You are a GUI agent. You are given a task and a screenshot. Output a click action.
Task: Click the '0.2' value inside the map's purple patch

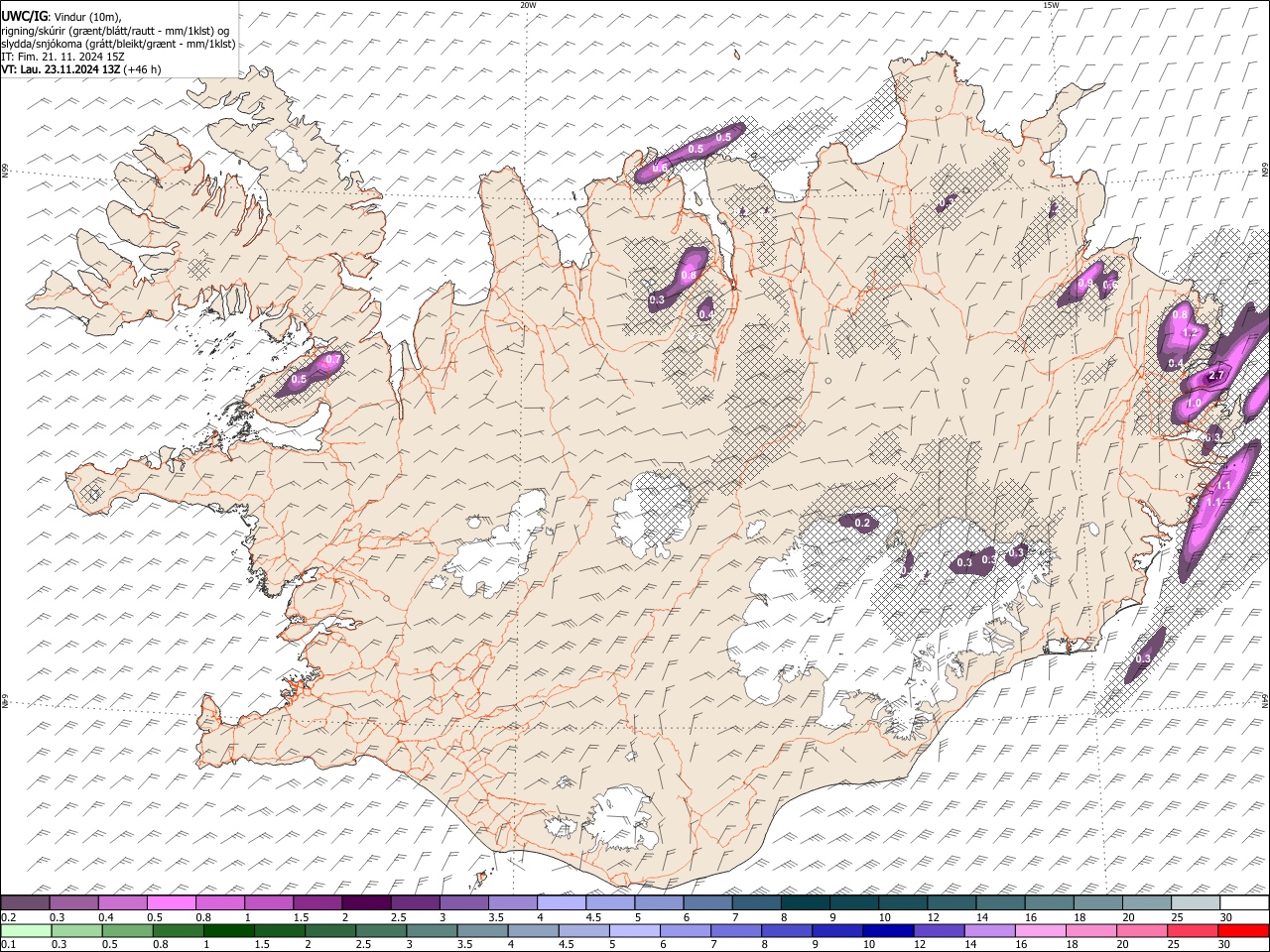click(x=862, y=523)
